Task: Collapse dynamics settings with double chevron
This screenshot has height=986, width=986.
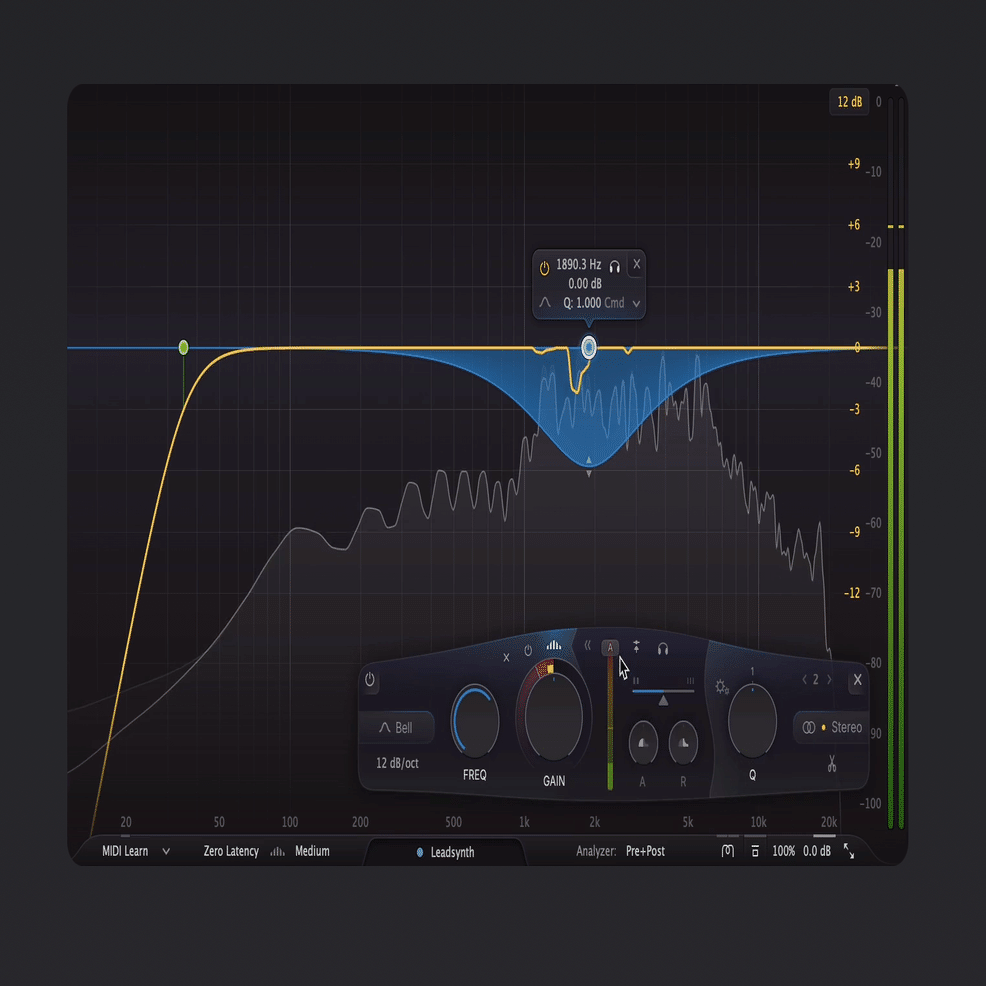Action: [x=587, y=645]
